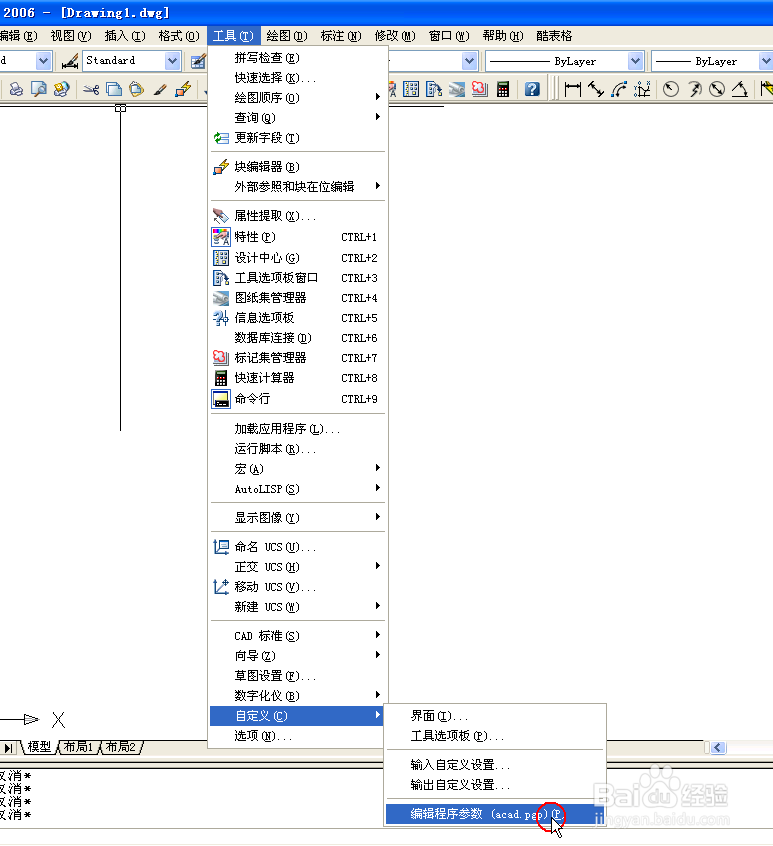Open the 修改 menu
Viewport: 773px width, 846px height.
(395, 36)
